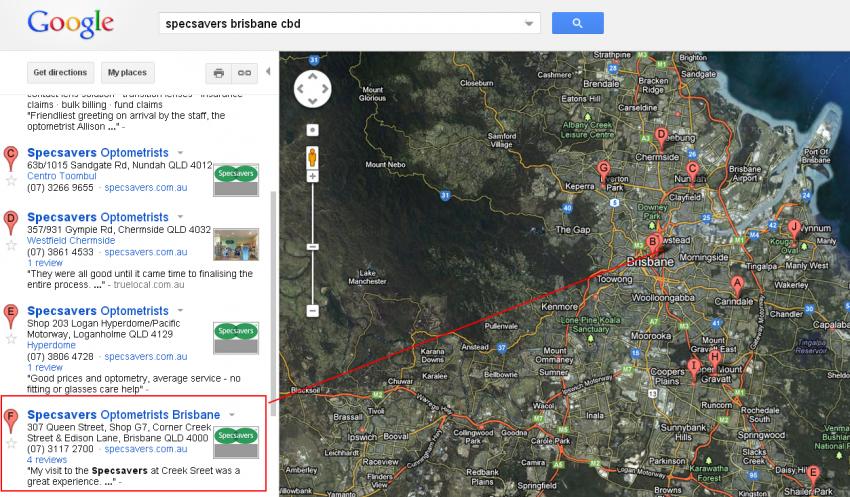Viewport: 850px width, 497px height.
Task: Expand dropdown arrow beside Loganholme result title
Action: coord(181,311)
